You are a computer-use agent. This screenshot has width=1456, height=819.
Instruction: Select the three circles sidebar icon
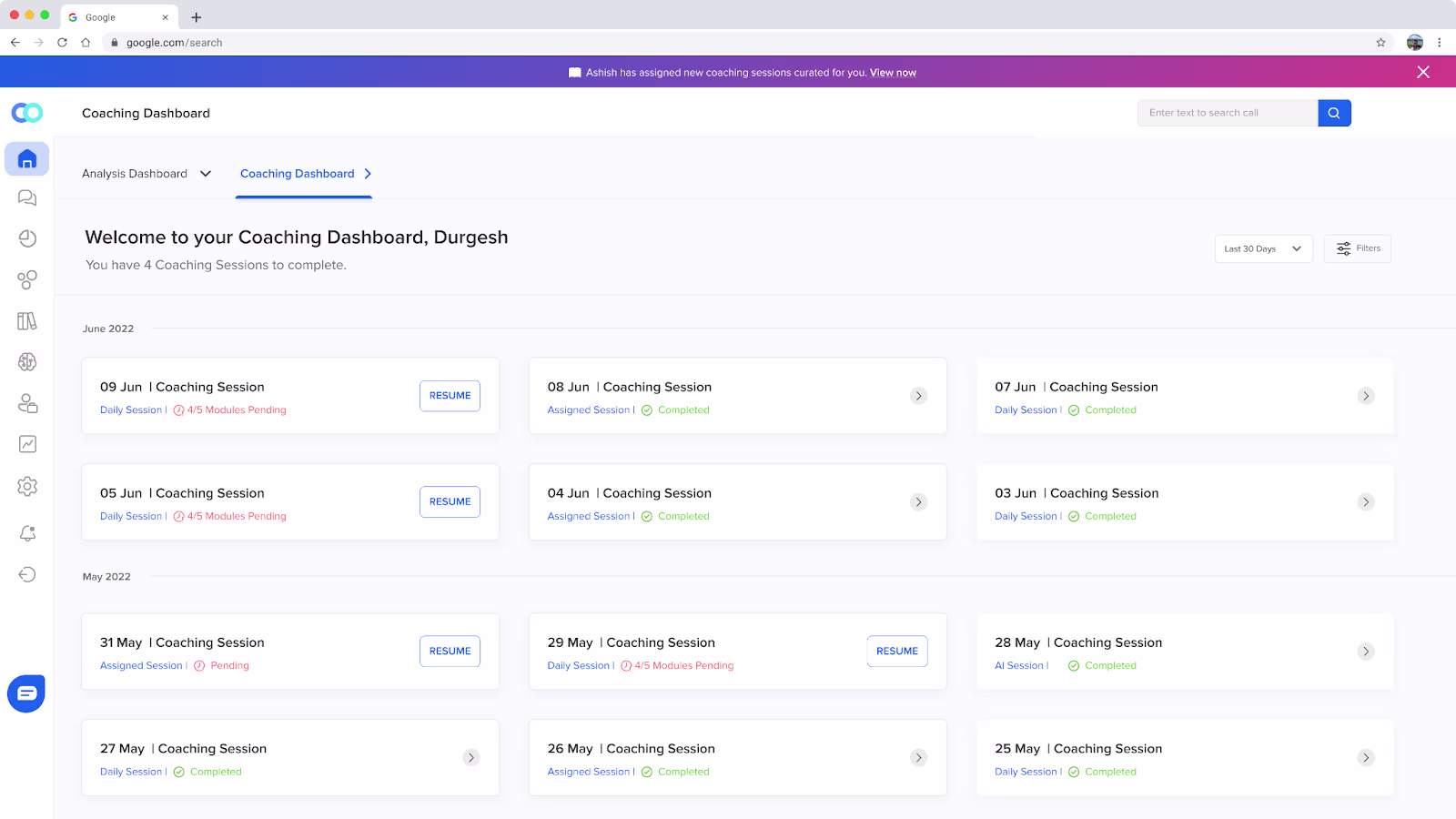coord(27,279)
